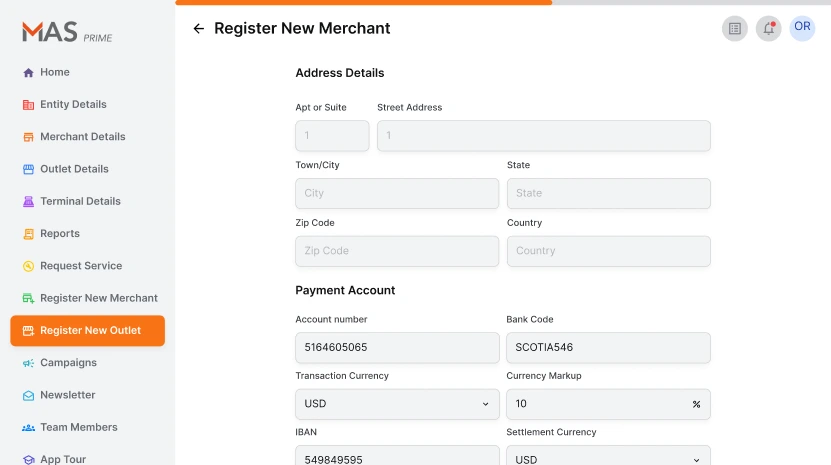The height and width of the screenshot is (465, 831).
Task: Click the Bank Code input field
Action: click(x=608, y=348)
